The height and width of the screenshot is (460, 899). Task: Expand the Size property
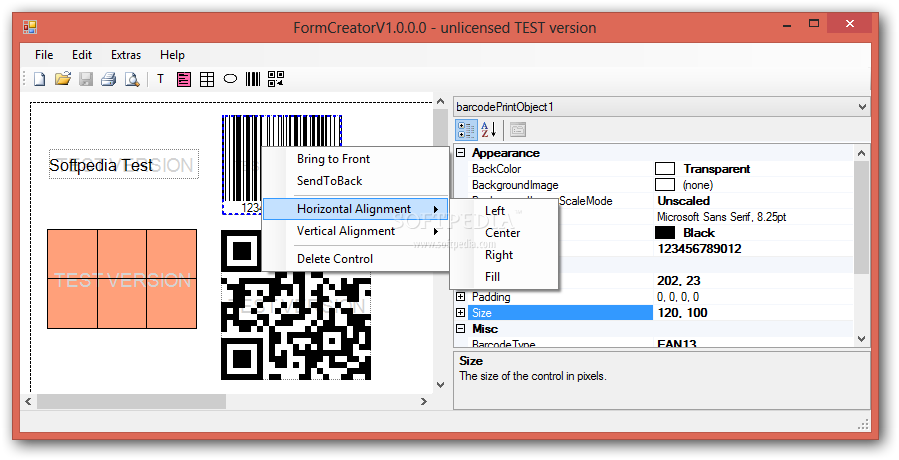click(x=460, y=313)
